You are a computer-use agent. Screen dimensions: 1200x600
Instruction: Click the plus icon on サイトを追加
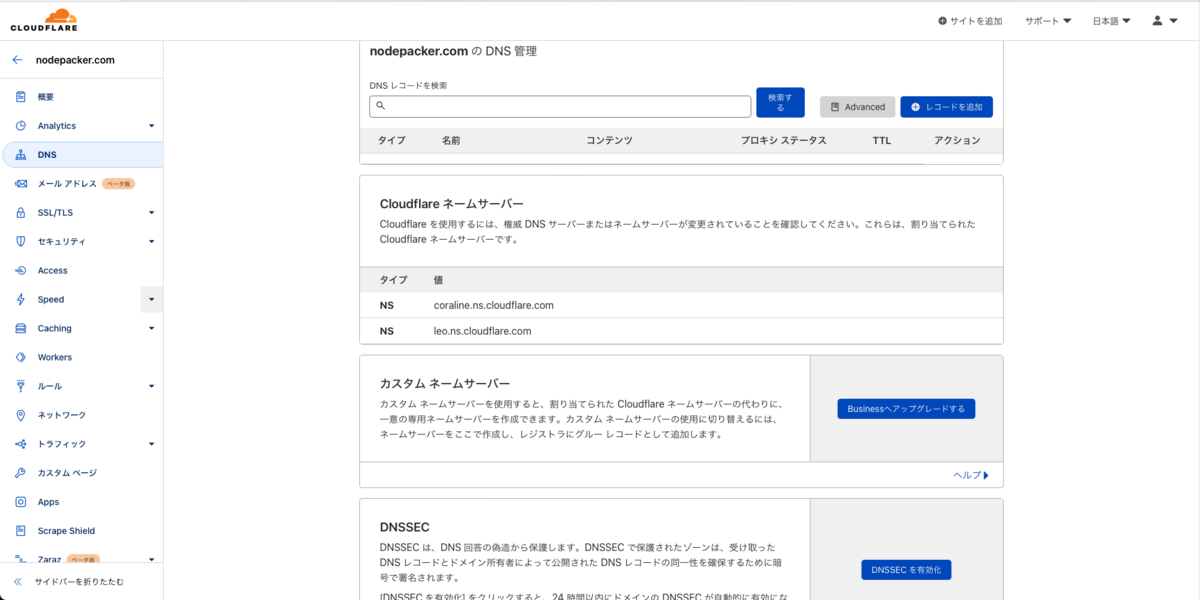pyautogui.click(x=942, y=21)
